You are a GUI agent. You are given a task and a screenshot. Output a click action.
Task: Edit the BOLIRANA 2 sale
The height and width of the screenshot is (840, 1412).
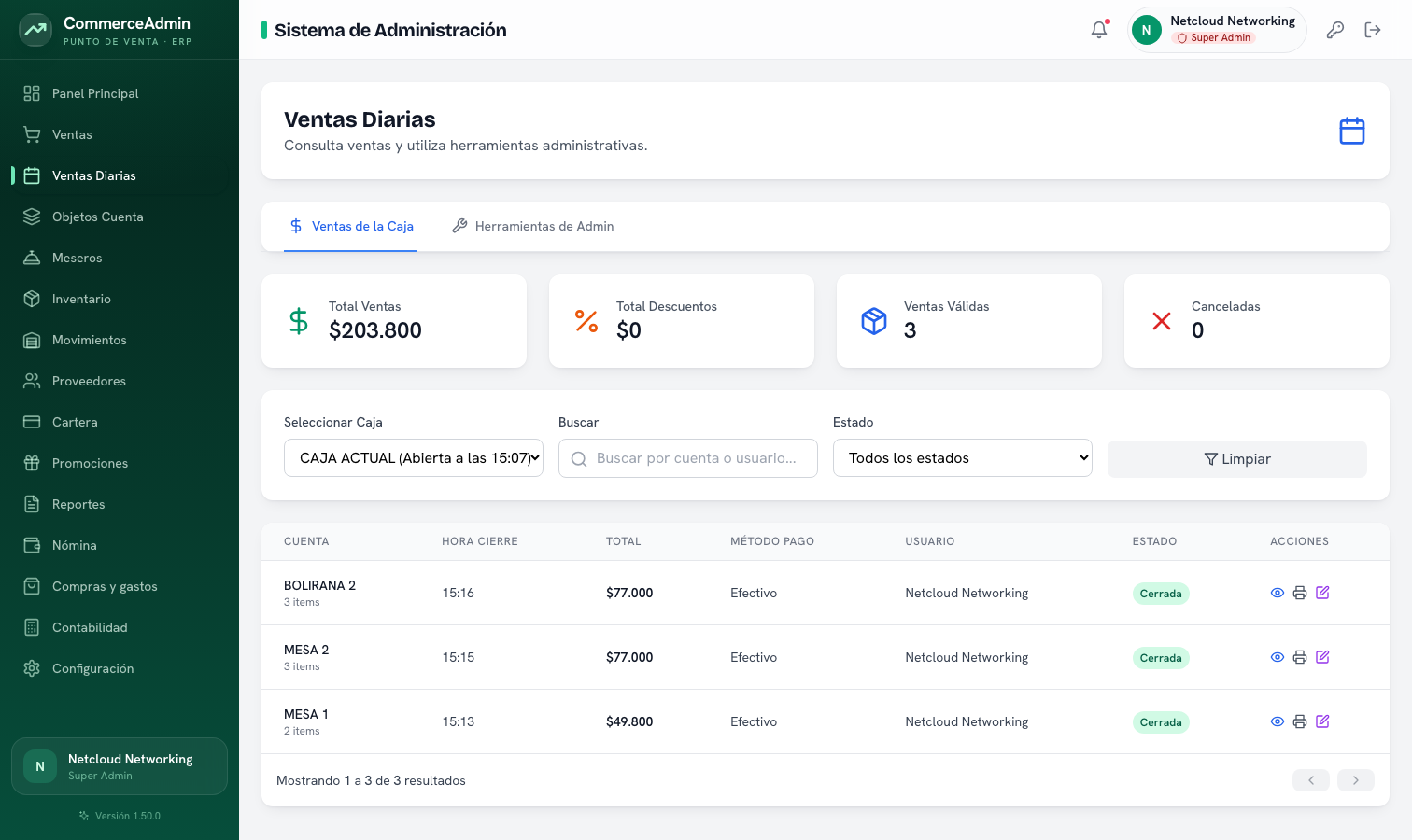[x=1322, y=593]
